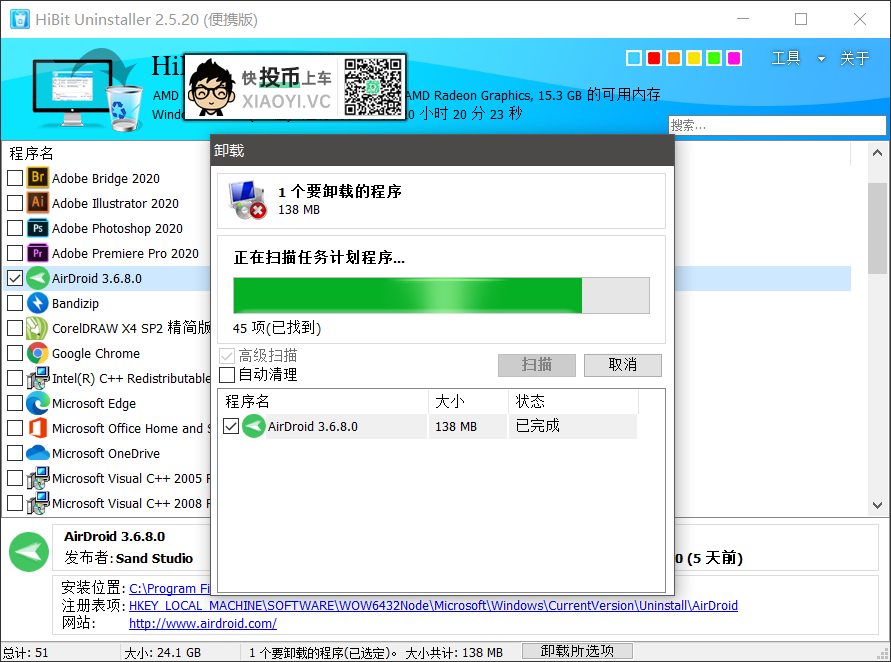
Task: Click the Adobe Premiere Pro 2020 icon
Action: pyautogui.click(x=38, y=253)
